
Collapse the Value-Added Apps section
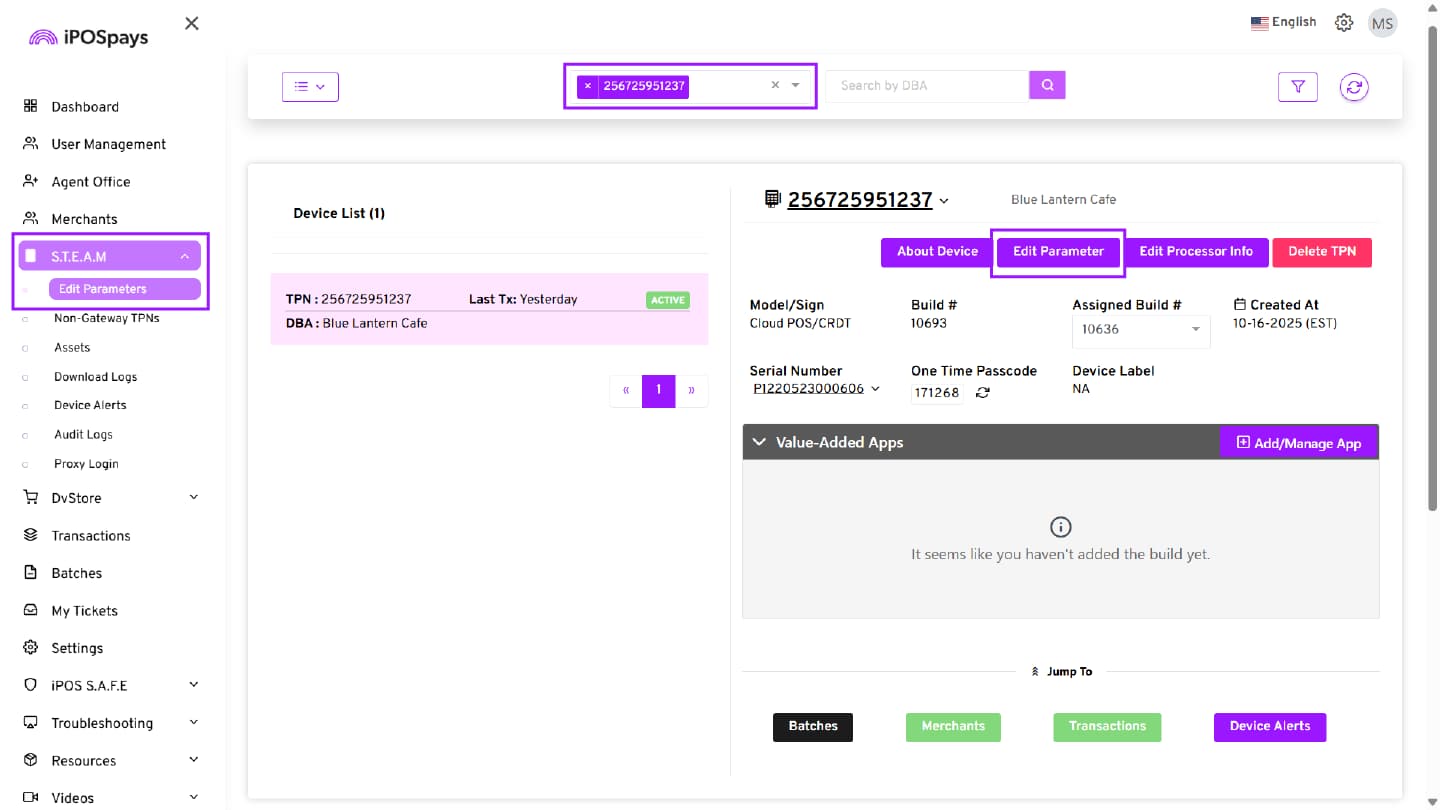(759, 442)
